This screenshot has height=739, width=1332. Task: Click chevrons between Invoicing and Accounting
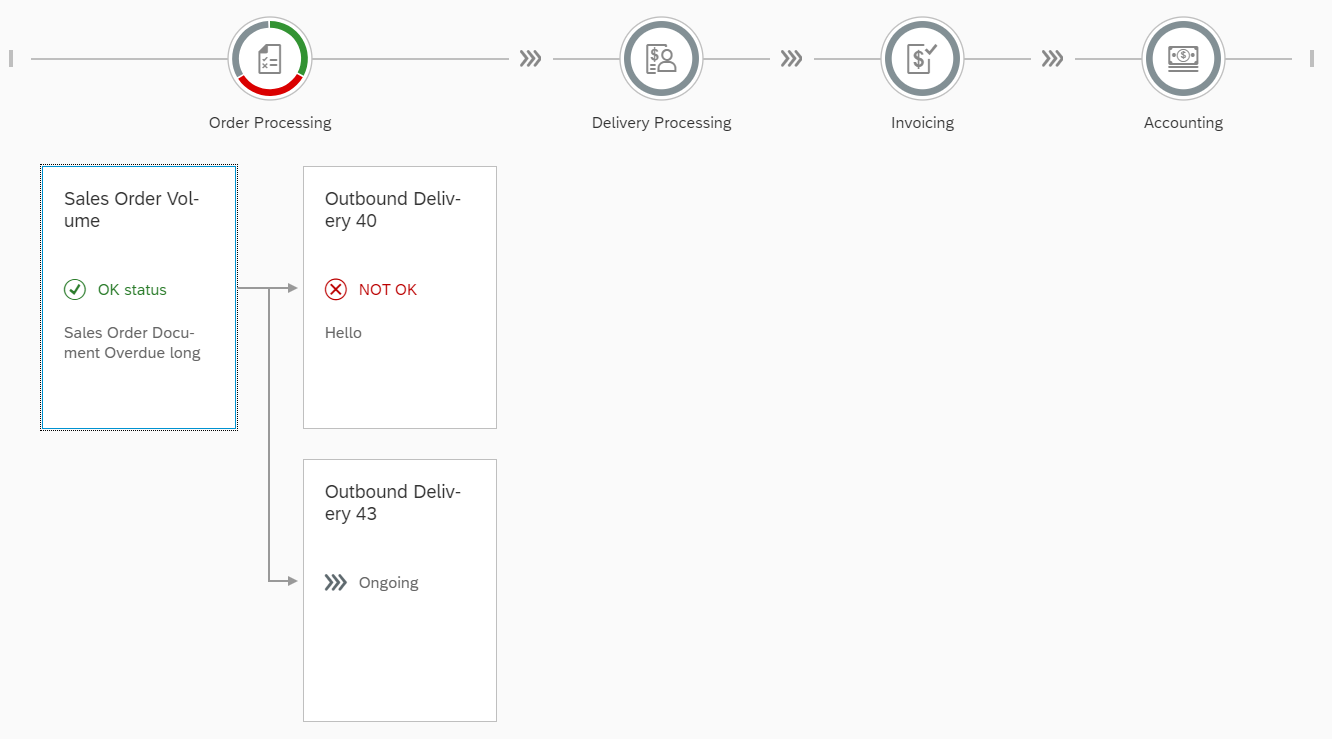(x=1052, y=59)
